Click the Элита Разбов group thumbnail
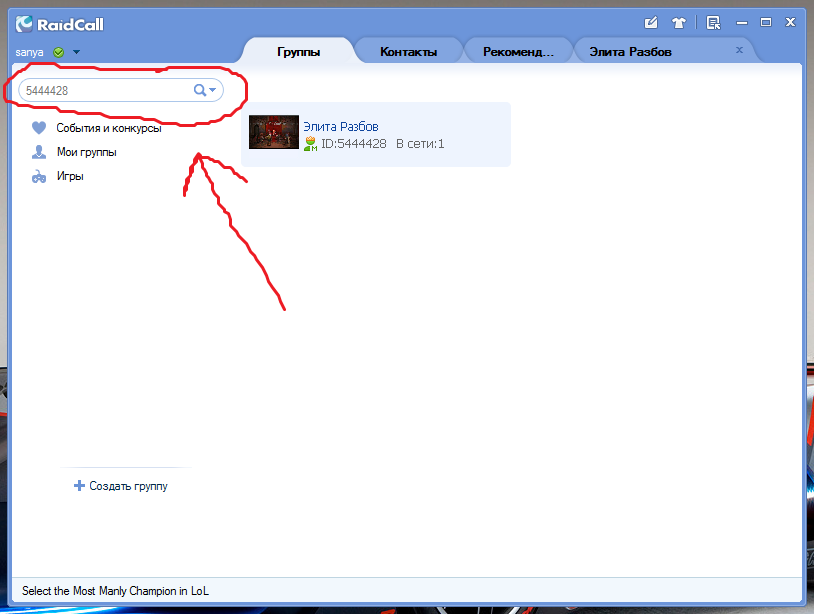 [274, 132]
